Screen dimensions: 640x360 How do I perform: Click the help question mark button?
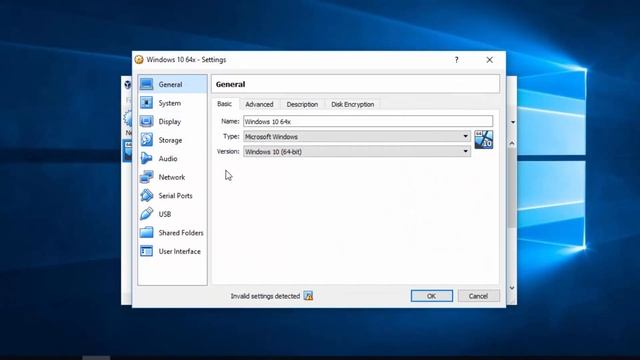click(456, 60)
